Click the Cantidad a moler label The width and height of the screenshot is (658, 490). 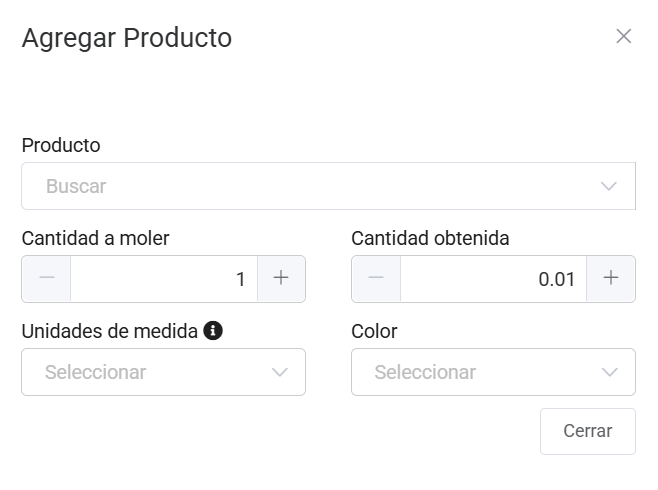[95, 238]
